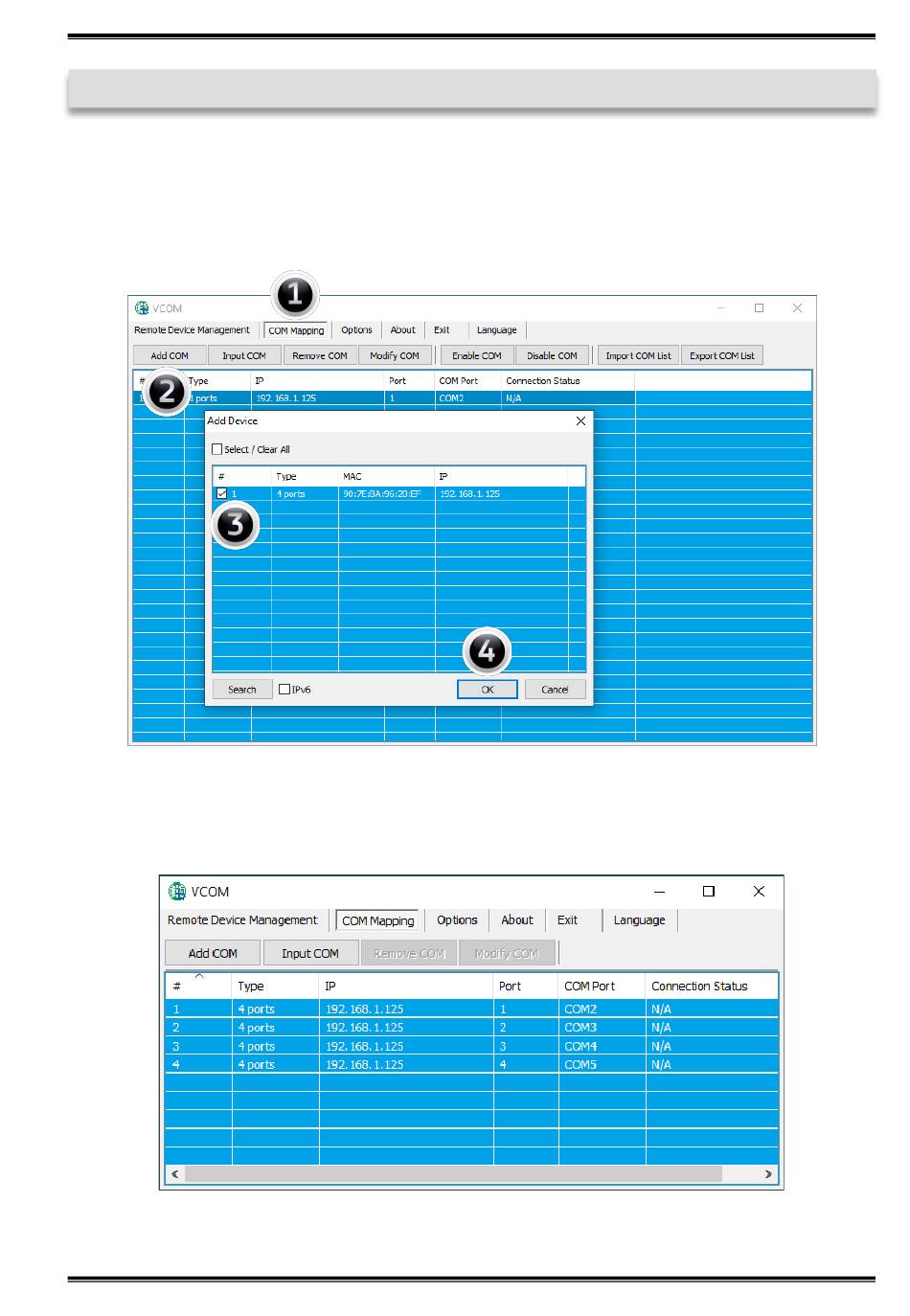Screen dimensions: 910x1316
Task: Tick the Select / Clear All checkbox
Action: coord(217,449)
